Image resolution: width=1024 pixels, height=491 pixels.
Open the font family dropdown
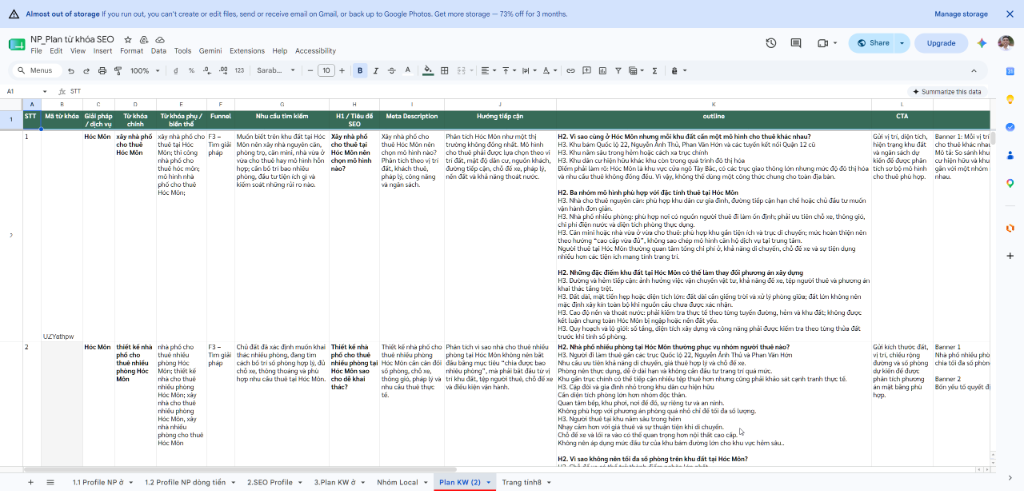click(x=276, y=71)
